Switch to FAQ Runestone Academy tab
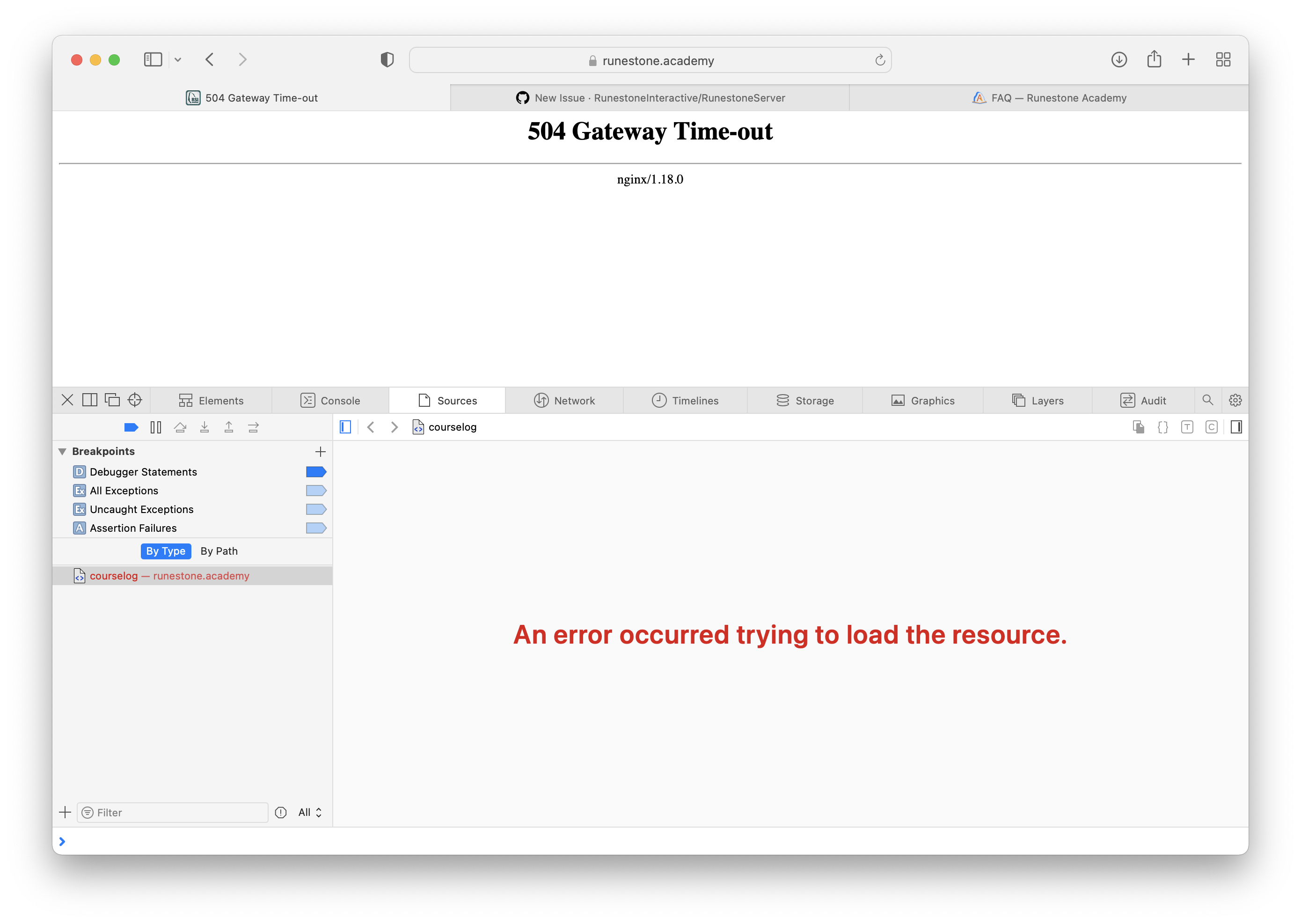 point(1049,98)
